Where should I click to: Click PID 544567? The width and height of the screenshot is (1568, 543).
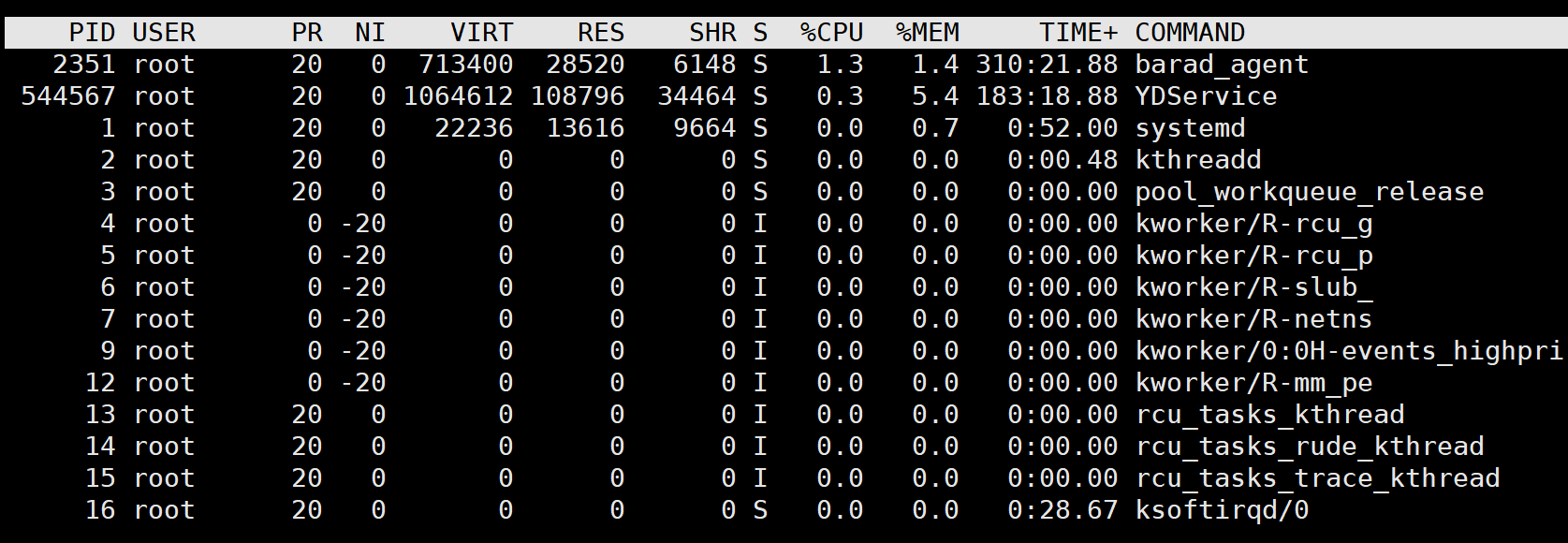point(68,96)
